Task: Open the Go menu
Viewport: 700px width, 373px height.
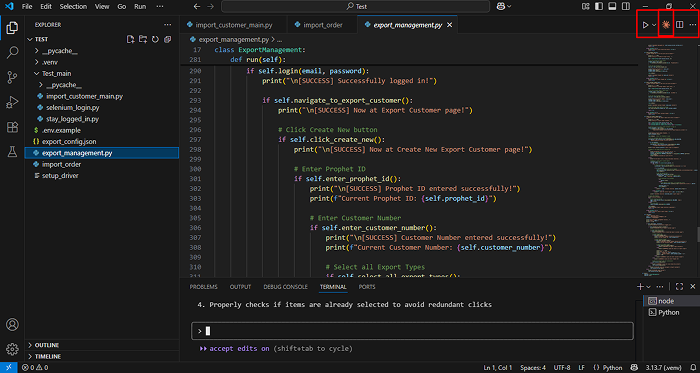Action: pyautogui.click(x=121, y=7)
